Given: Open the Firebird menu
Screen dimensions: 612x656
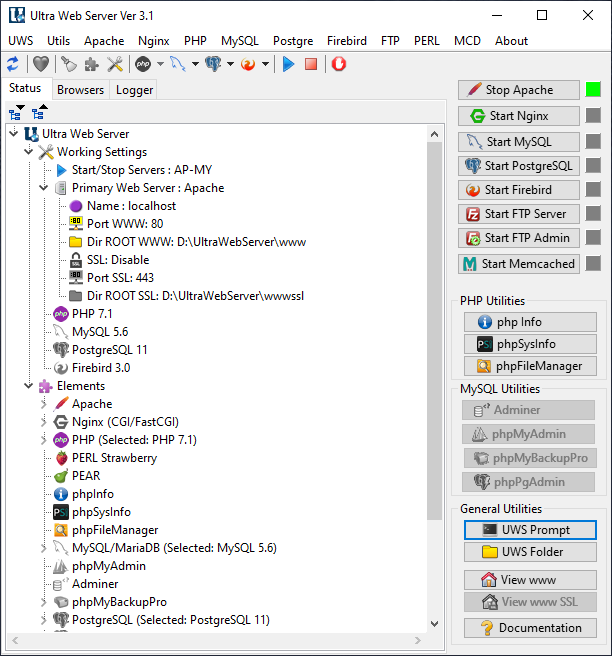Looking at the screenshot, I should [347, 41].
